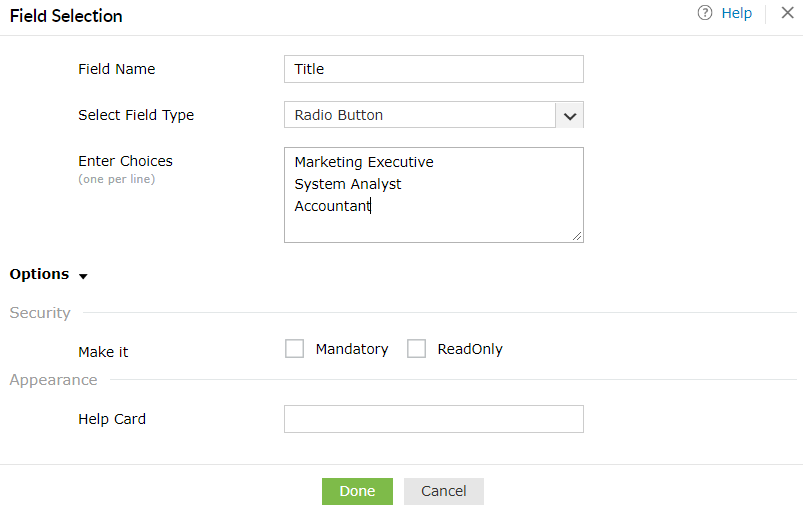Image resolution: width=803 pixels, height=510 pixels.
Task: Enable the Mandatory checkbox
Action: pyautogui.click(x=294, y=349)
